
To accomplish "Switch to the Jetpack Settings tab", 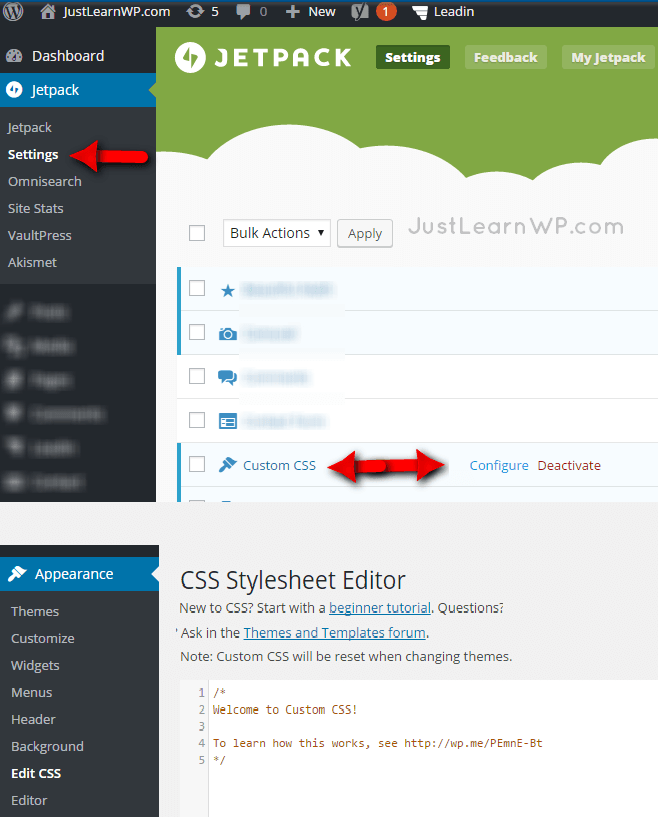I will click(413, 57).
